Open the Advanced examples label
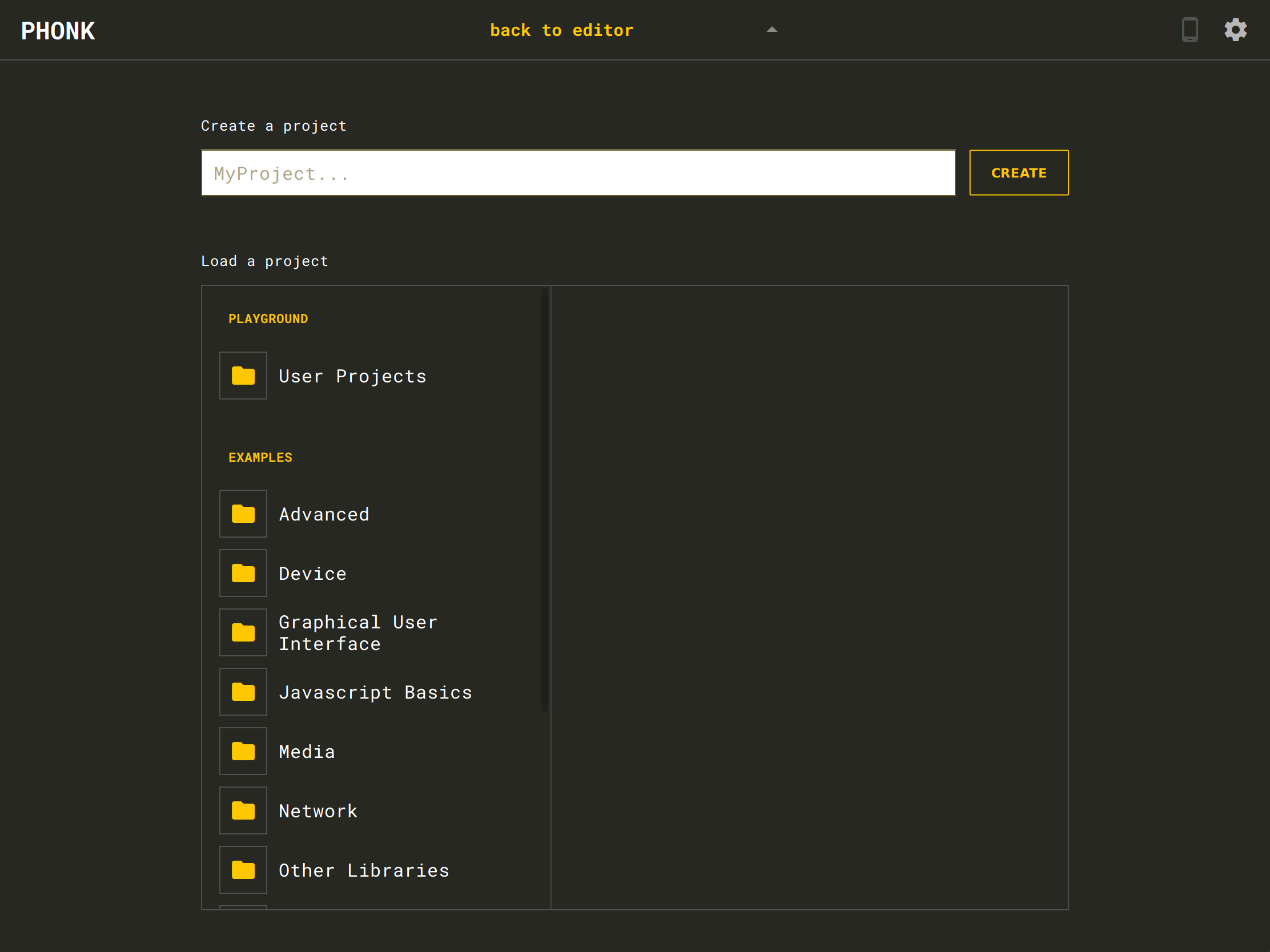The height and width of the screenshot is (952, 1270). [324, 515]
